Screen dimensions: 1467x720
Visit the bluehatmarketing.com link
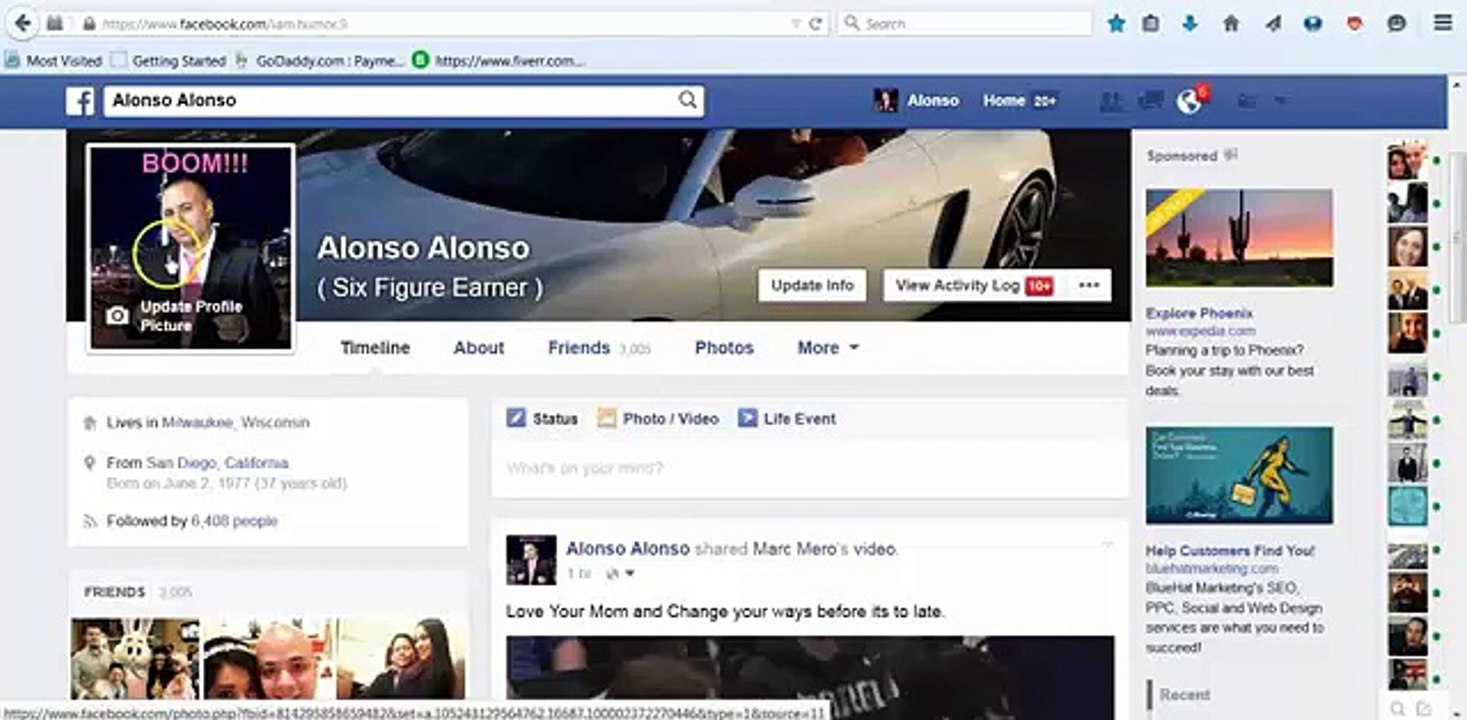click(x=1212, y=569)
